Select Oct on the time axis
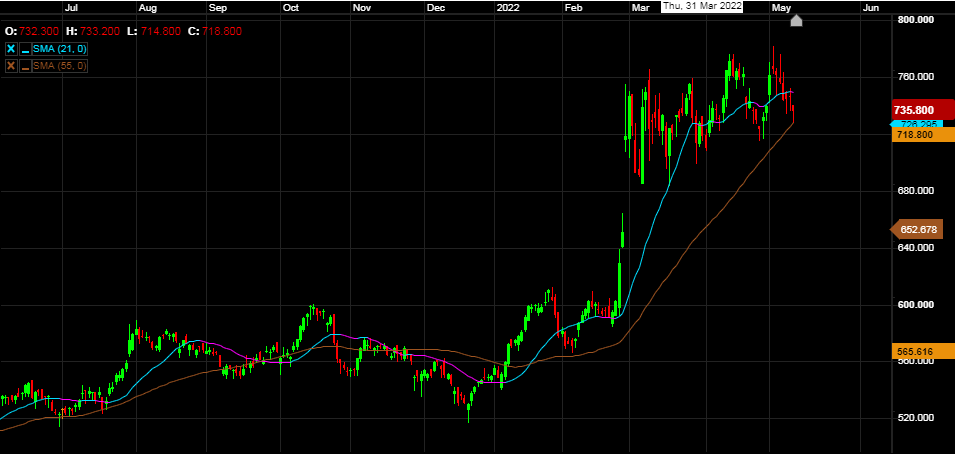The height and width of the screenshot is (454, 955). click(x=291, y=7)
